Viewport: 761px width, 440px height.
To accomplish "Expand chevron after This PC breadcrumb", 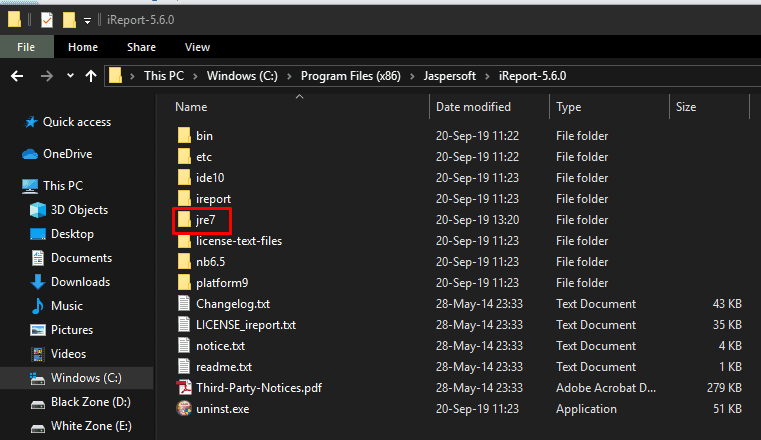I will pos(195,77).
